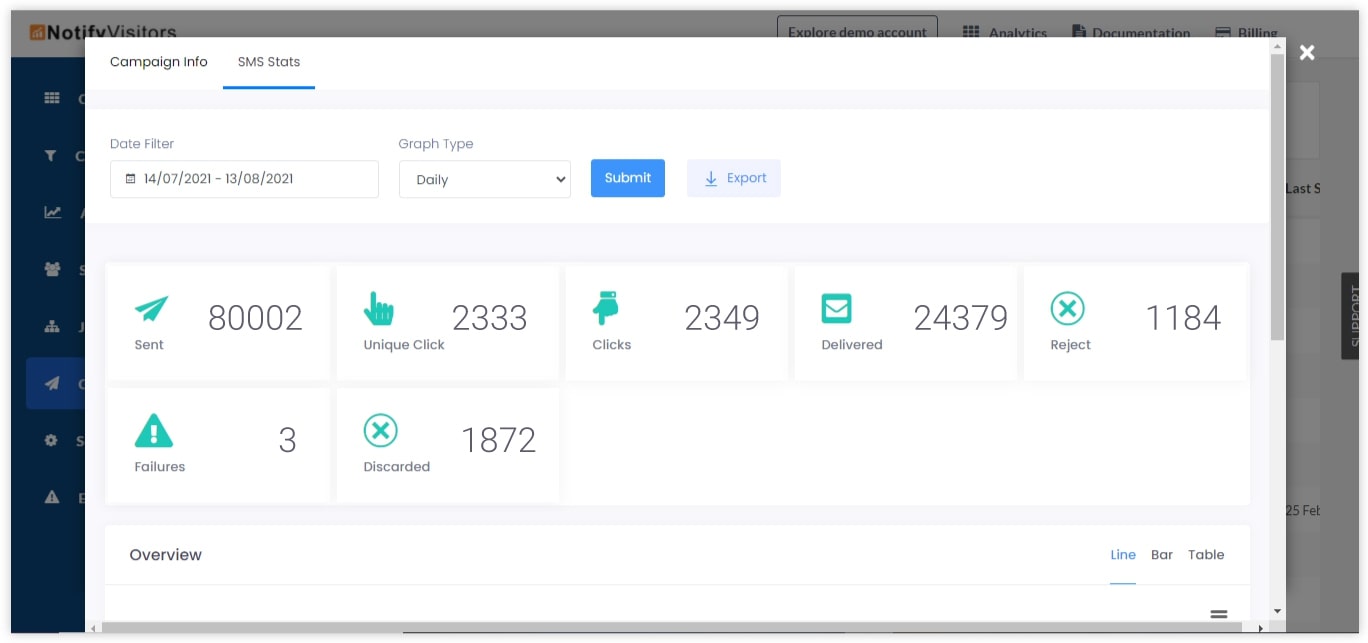Open the date range picker

244,178
